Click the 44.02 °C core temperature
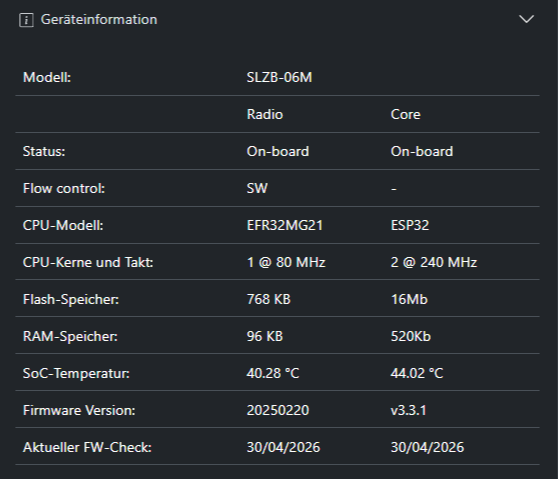558x479 pixels. point(417,373)
